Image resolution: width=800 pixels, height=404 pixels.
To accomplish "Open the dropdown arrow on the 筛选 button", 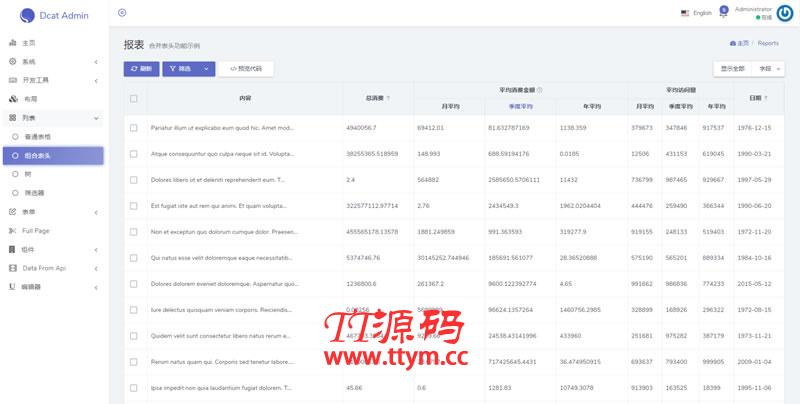I will pyautogui.click(x=206, y=69).
